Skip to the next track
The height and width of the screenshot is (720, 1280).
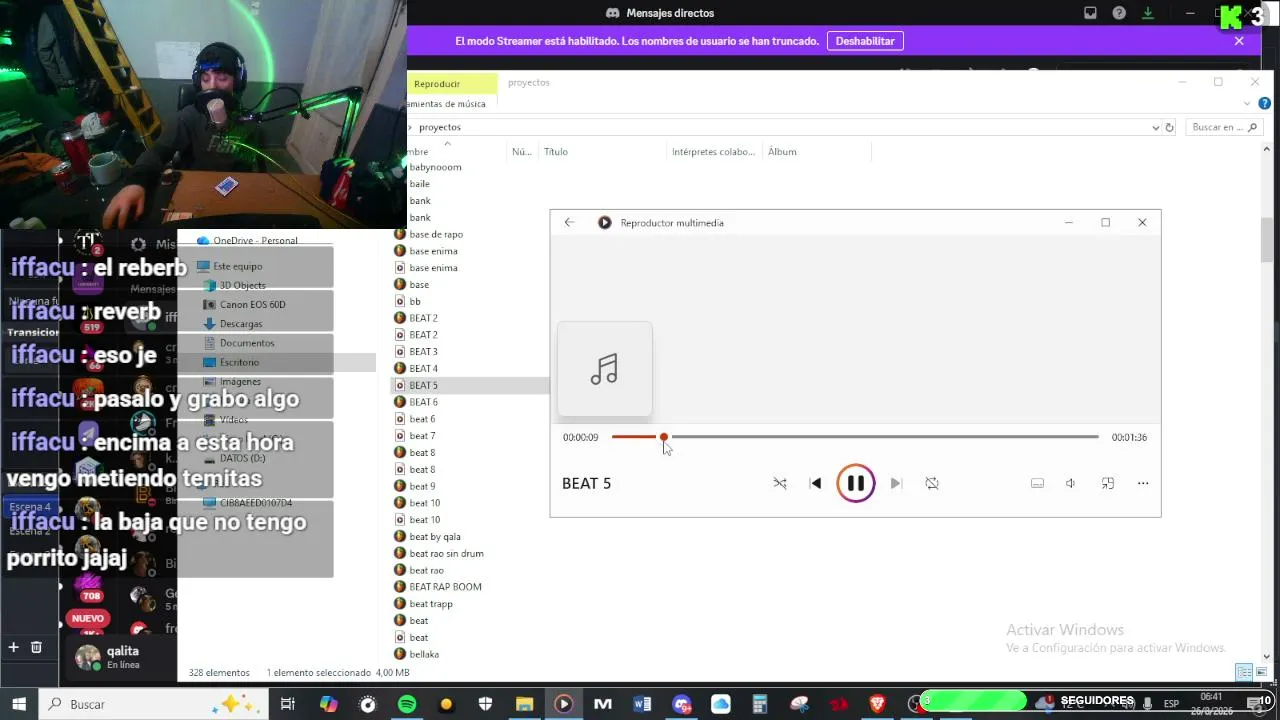click(x=896, y=483)
